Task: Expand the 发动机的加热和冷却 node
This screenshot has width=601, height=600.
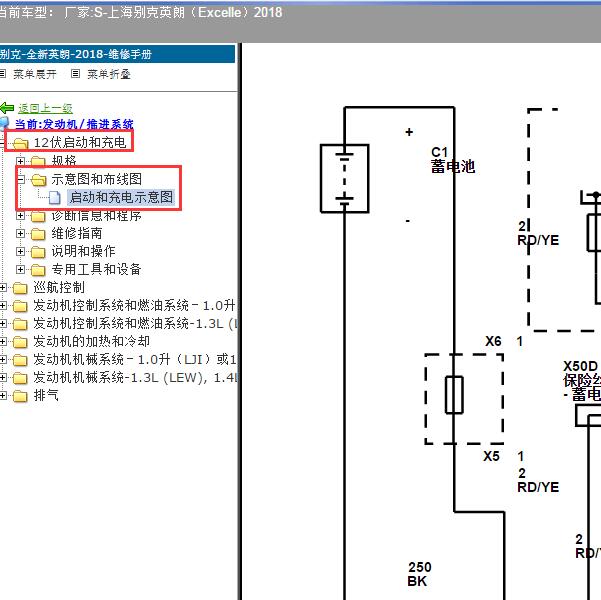Action: [x=3, y=342]
